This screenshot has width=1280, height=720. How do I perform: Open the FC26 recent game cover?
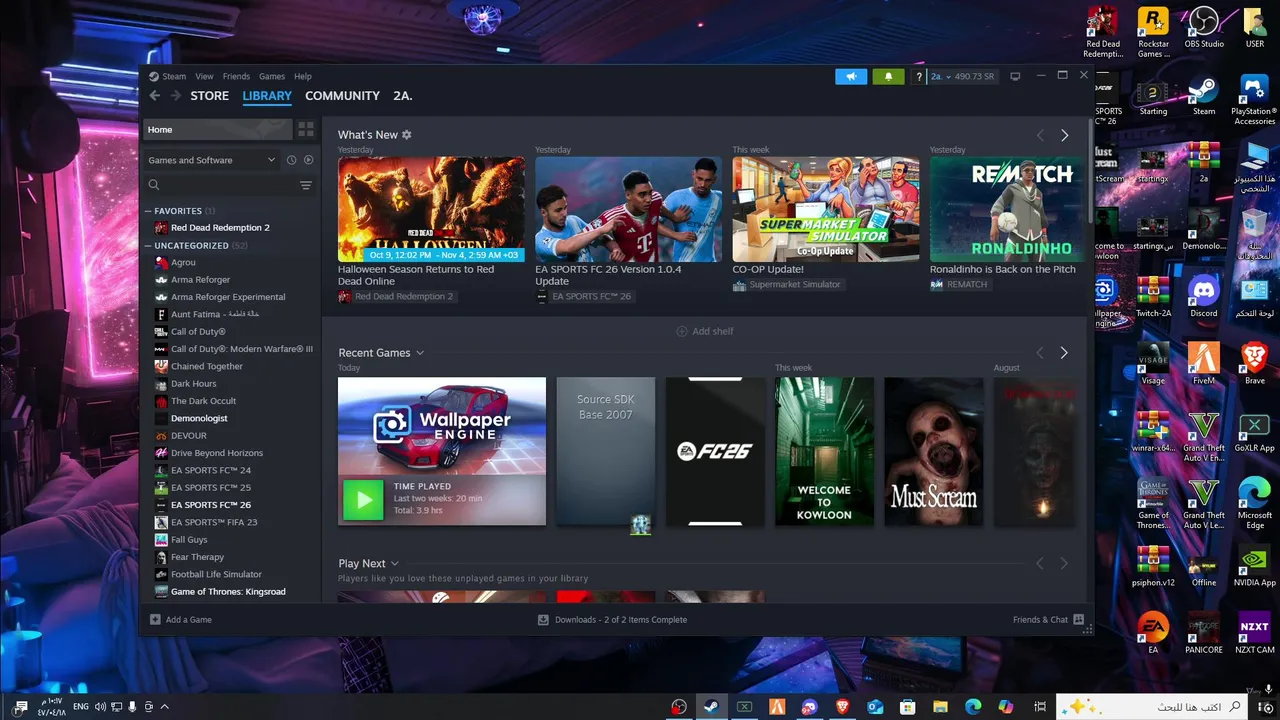coord(715,451)
